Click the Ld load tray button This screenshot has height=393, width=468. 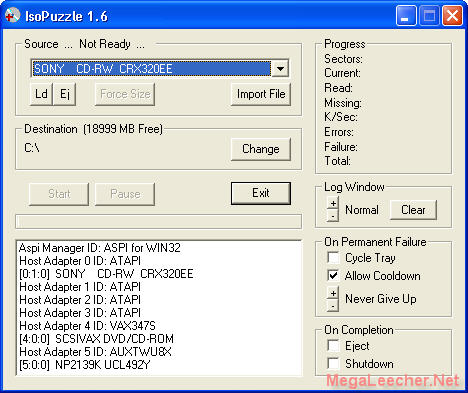41,94
